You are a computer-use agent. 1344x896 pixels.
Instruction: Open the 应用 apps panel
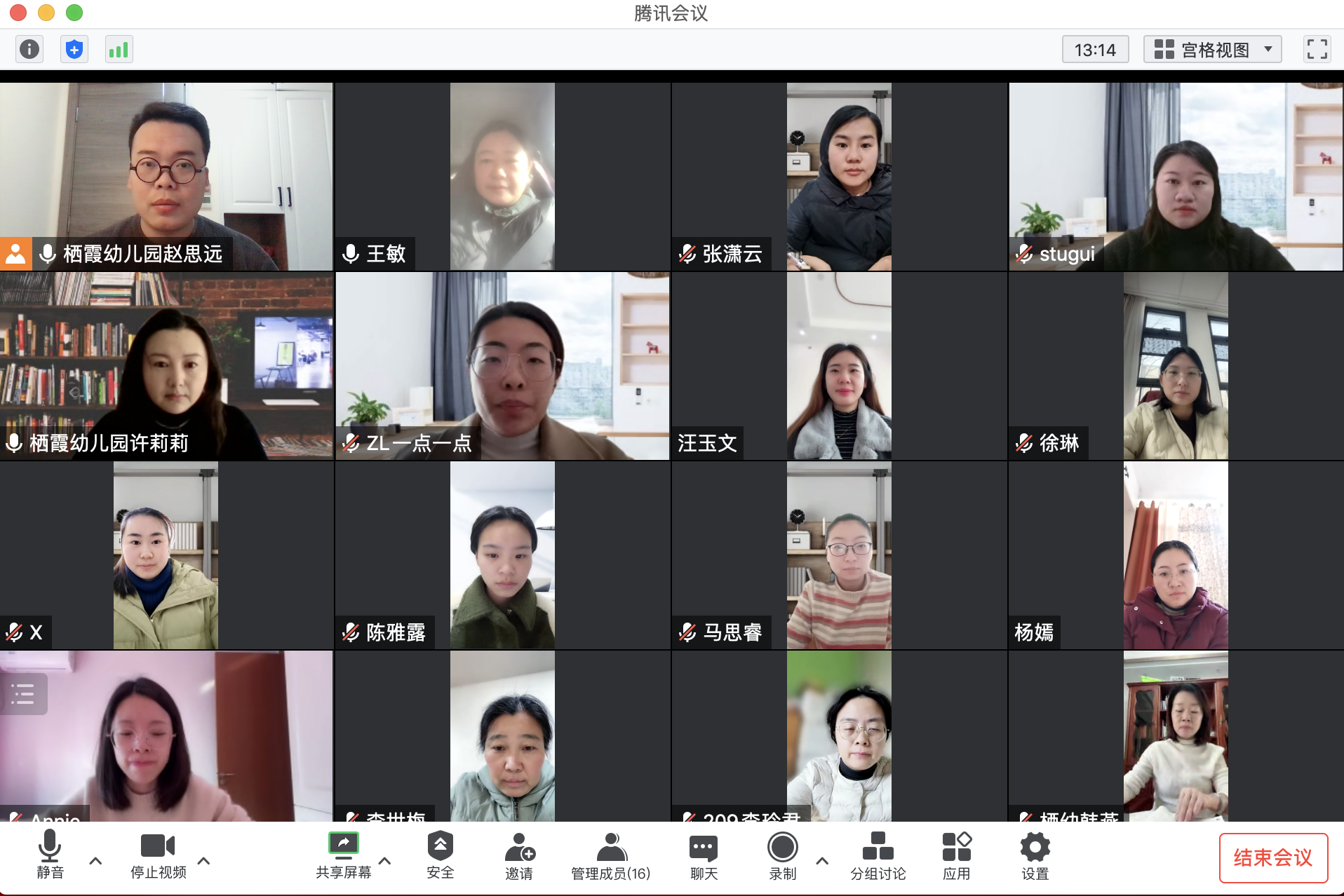[956, 856]
